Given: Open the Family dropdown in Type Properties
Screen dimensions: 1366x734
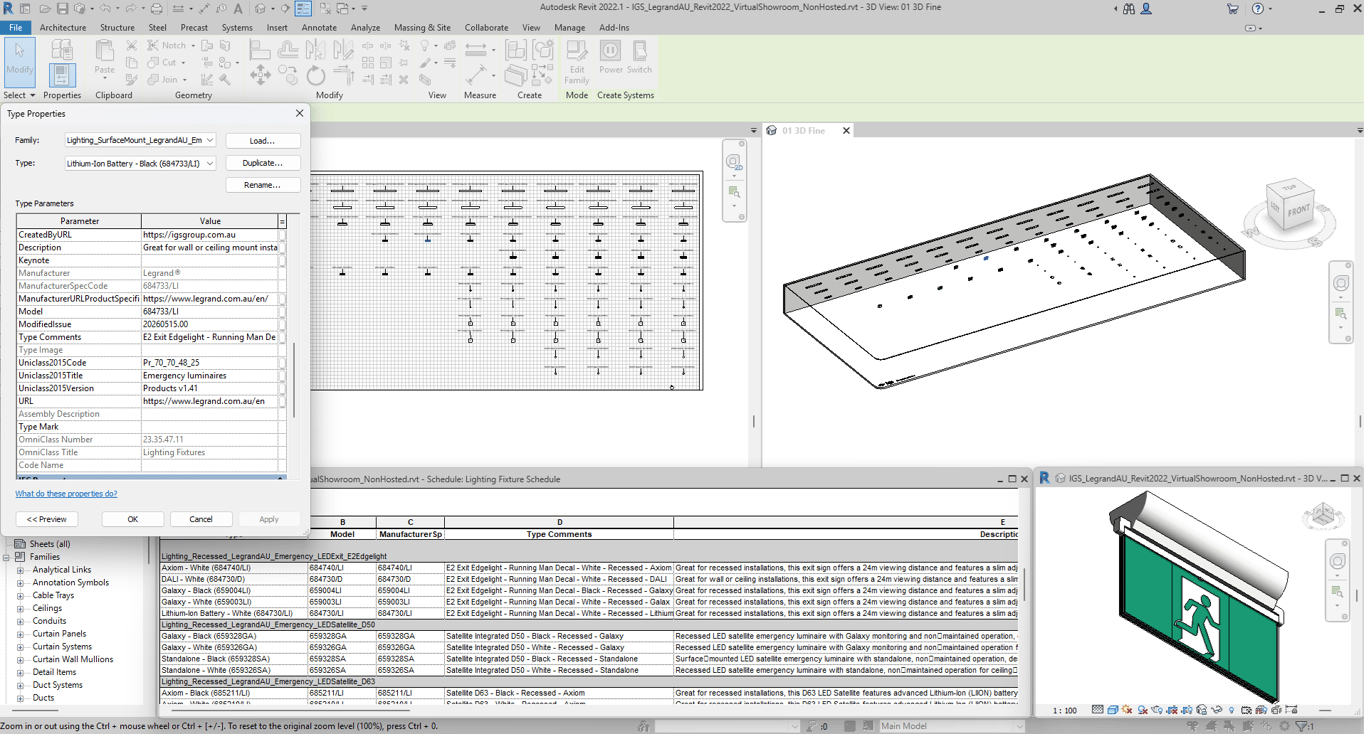Looking at the screenshot, I should point(210,140).
